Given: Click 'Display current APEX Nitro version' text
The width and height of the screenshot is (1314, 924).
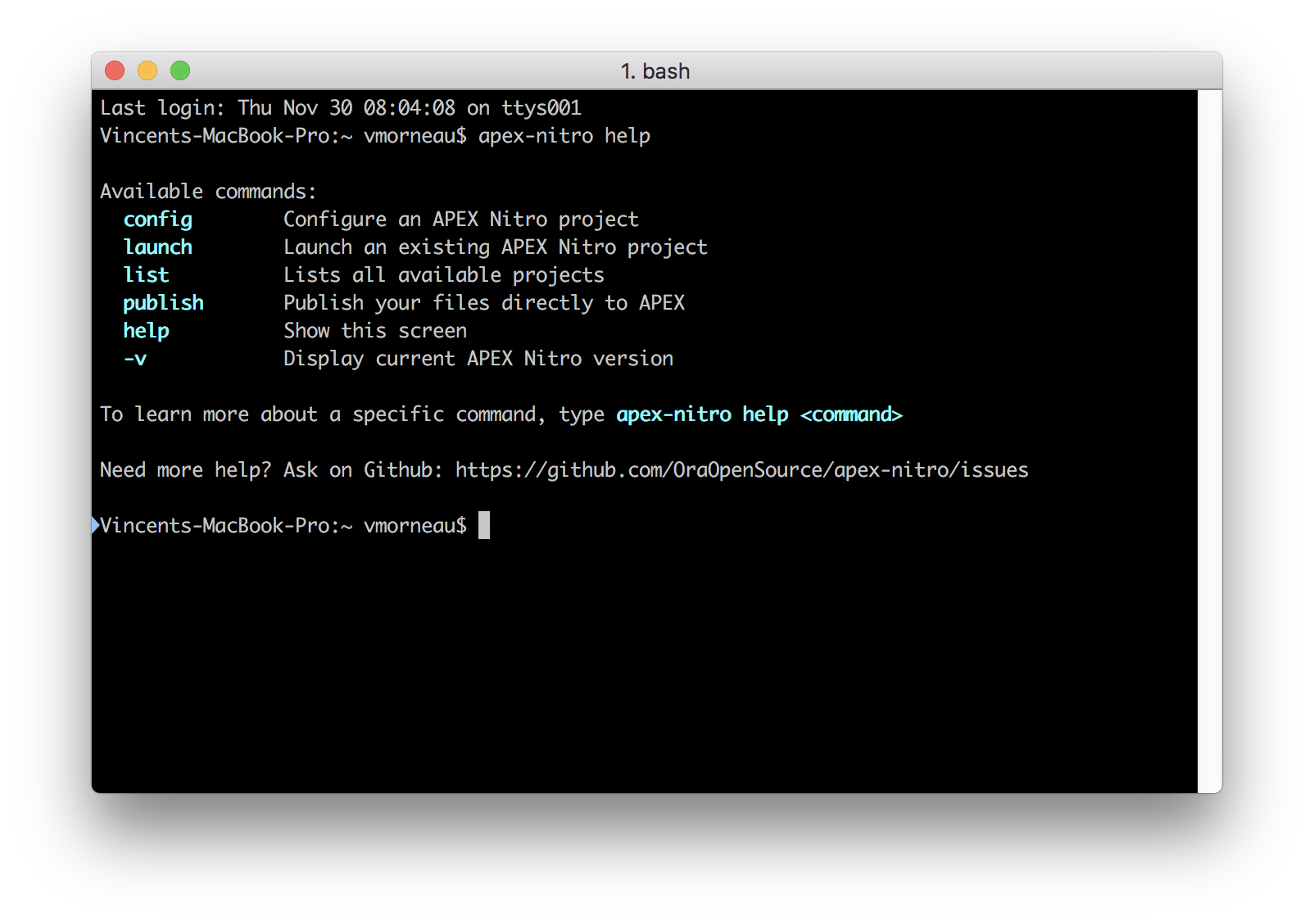Looking at the screenshot, I should click(478, 359).
